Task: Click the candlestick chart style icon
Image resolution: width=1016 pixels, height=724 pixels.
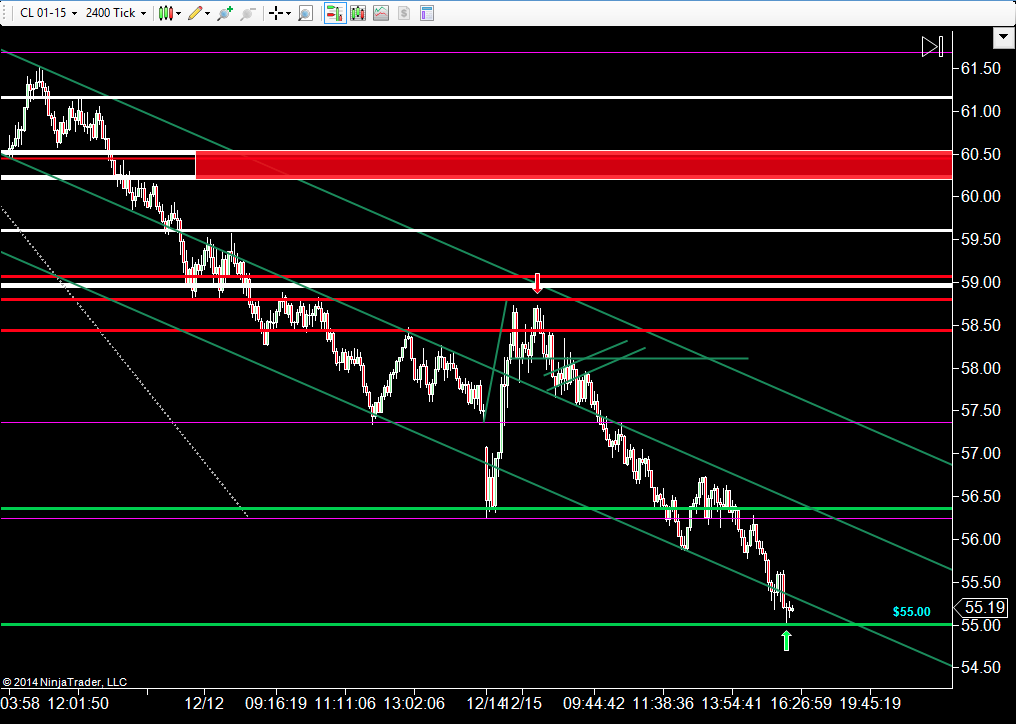Action: [166, 13]
